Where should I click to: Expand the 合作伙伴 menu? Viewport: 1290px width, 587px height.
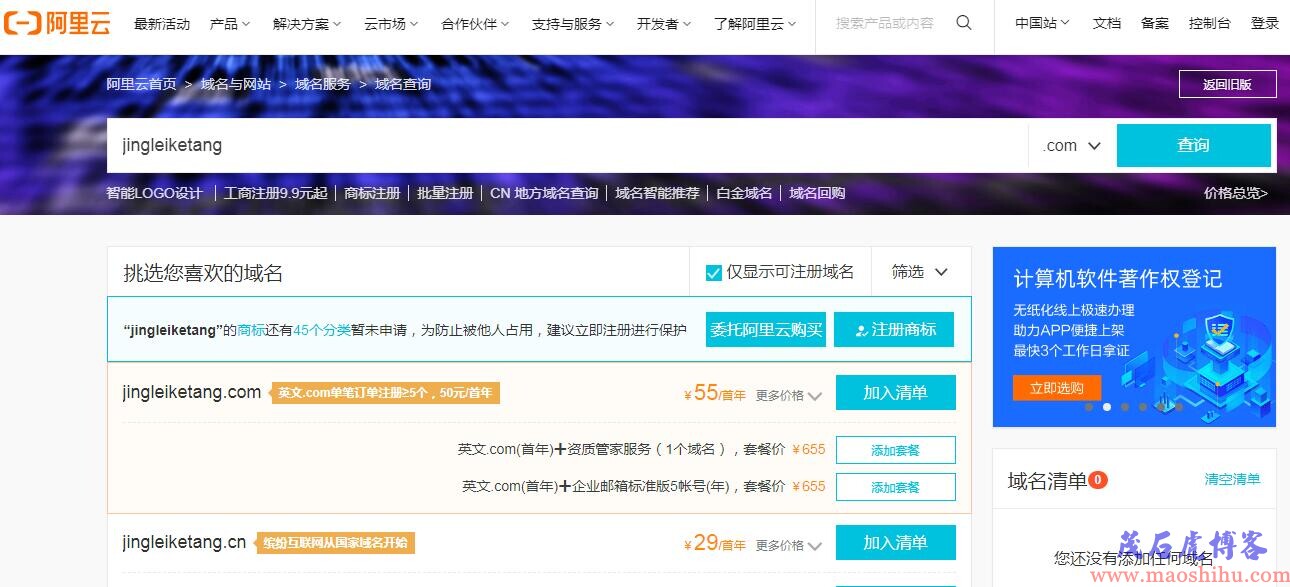tap(475, 23)
